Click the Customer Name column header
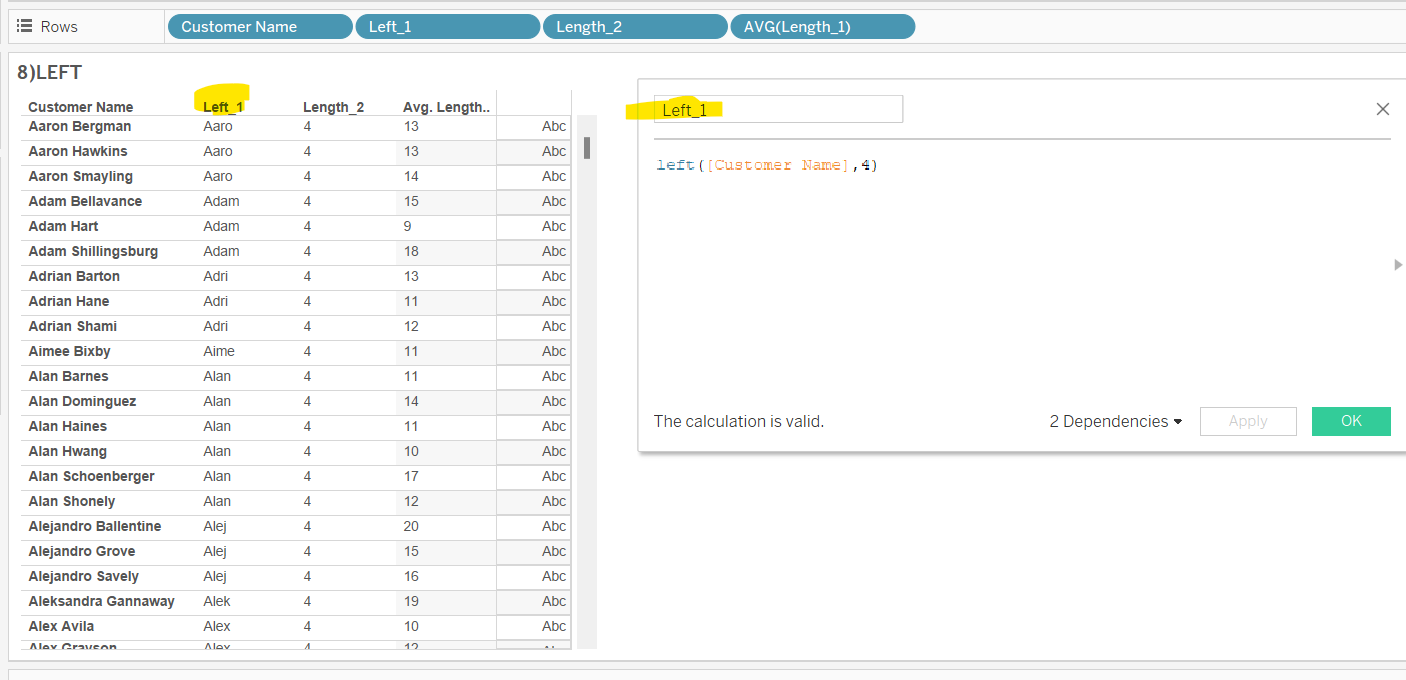1406x680 pixels. [80, 107]
